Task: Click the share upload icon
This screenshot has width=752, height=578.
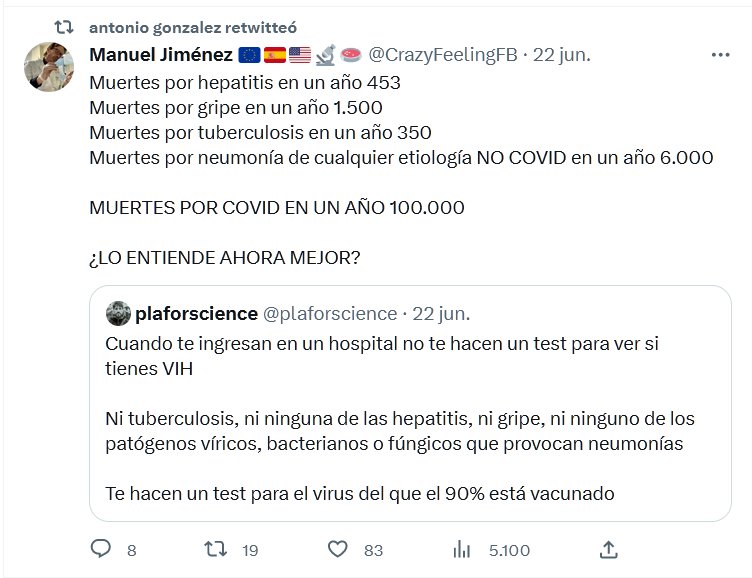Action: (608, 549)
